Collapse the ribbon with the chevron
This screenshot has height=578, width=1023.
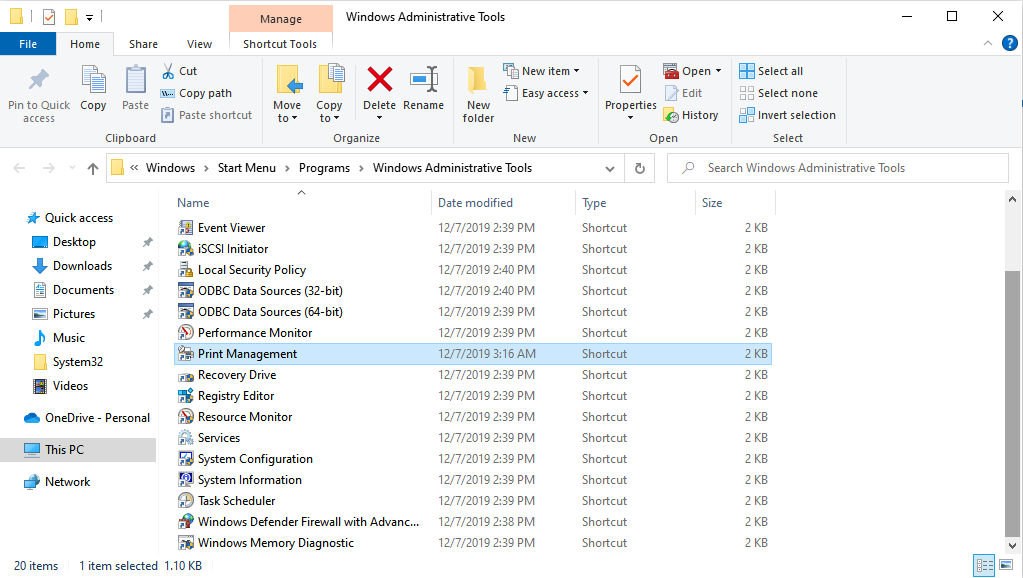tap(988, 44)
